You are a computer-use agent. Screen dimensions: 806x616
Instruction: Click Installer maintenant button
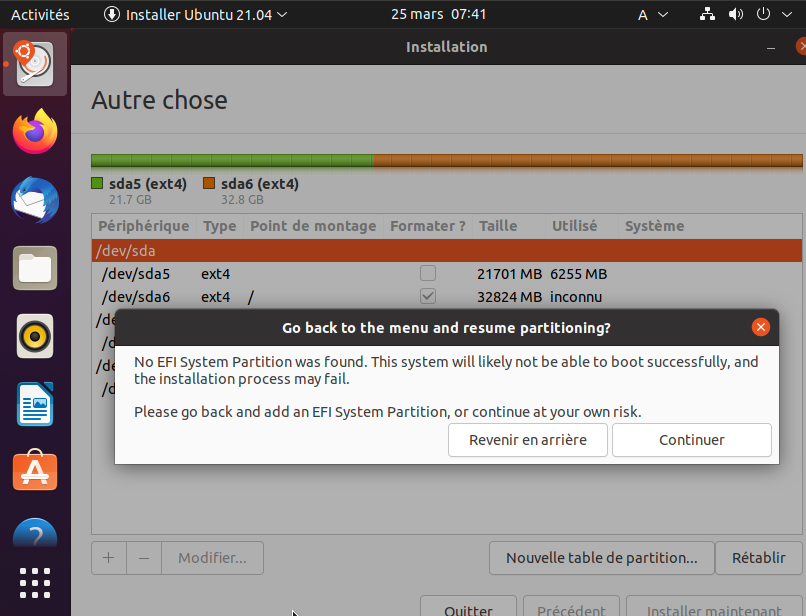click(714, 607)
